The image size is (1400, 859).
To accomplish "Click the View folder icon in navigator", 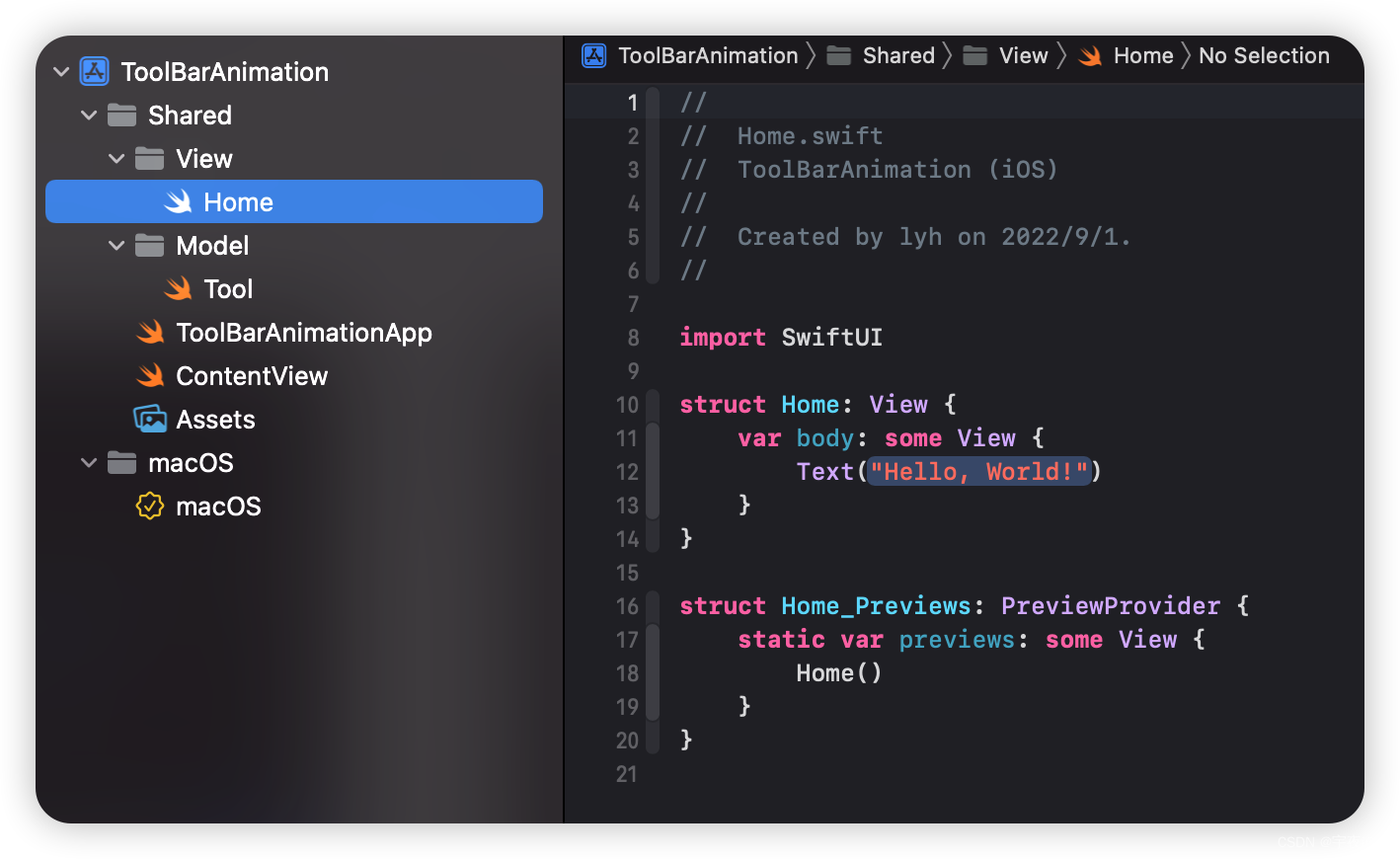I will click(150, 159).
